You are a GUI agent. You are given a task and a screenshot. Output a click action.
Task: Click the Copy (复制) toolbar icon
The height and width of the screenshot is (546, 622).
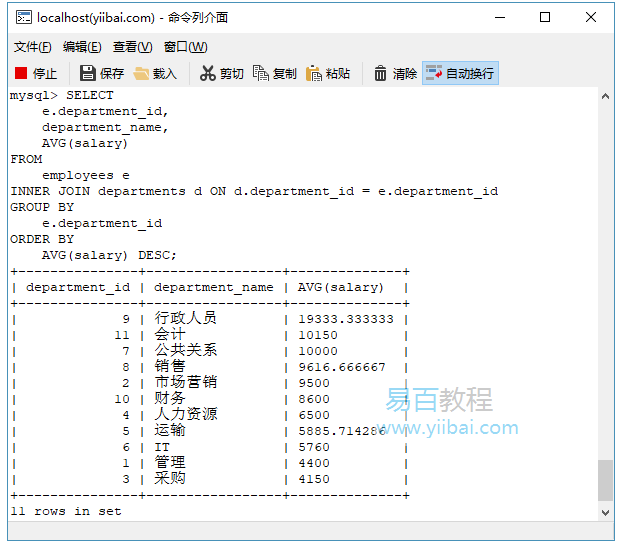tap(261, 73)
